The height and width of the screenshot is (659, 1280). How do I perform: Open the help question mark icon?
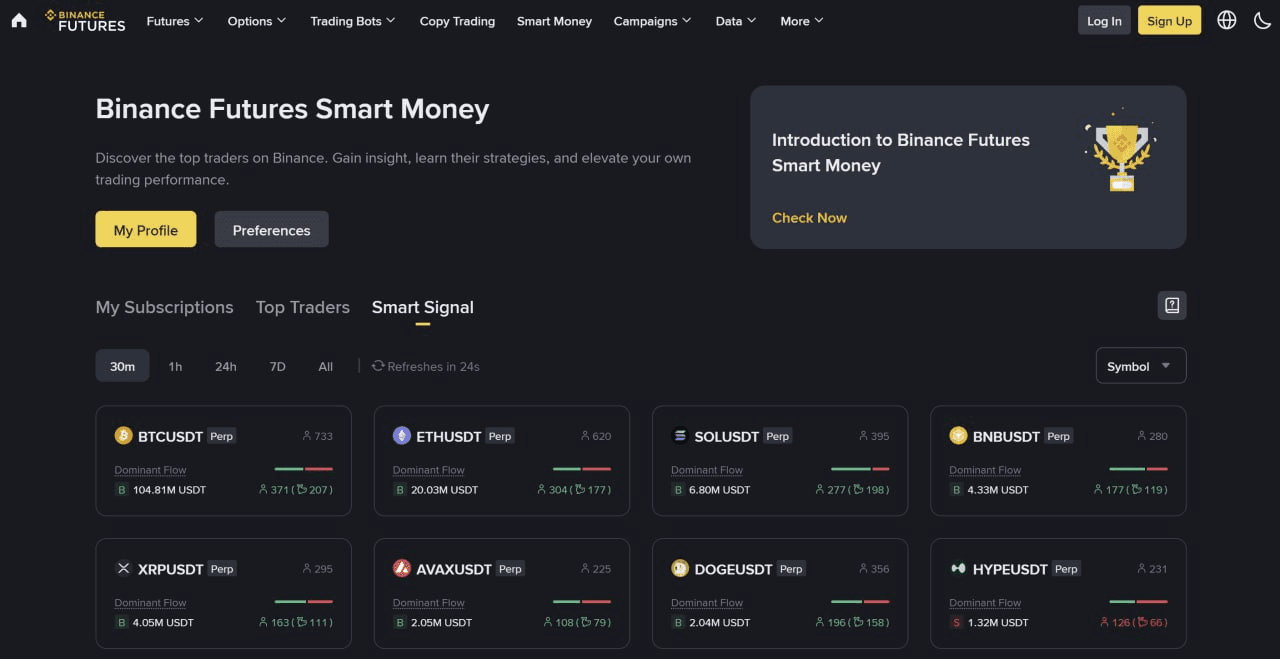(1171, 305)
